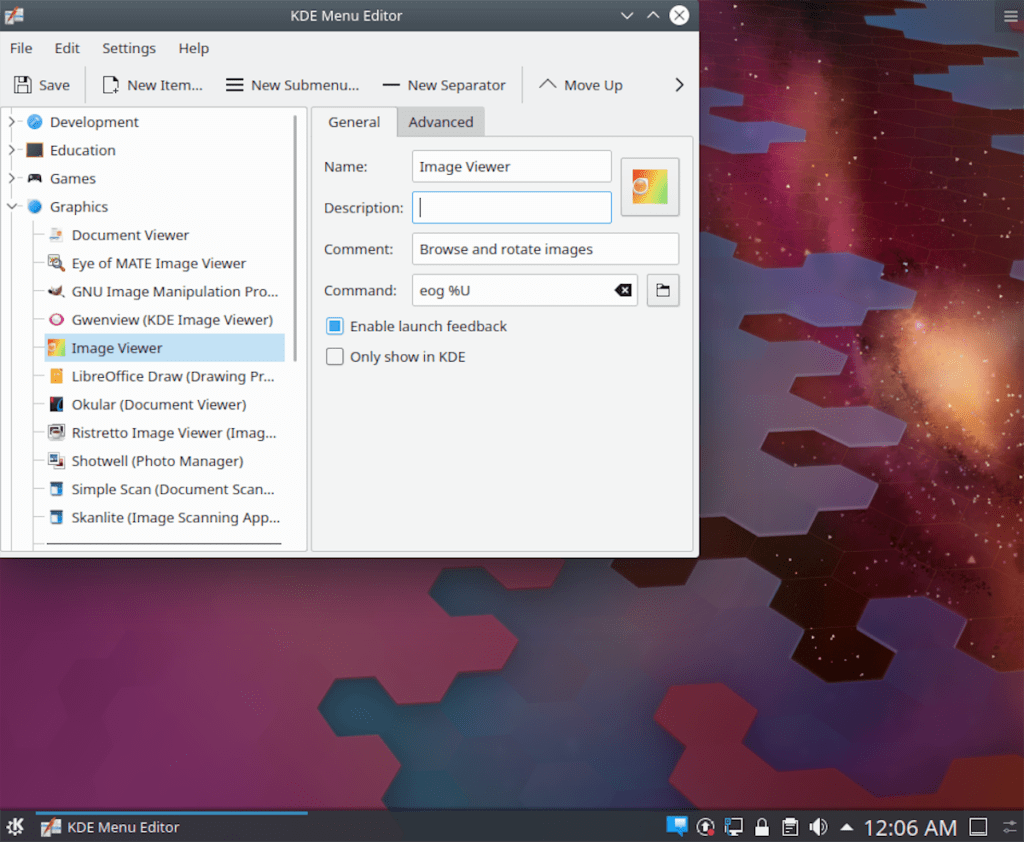Open the file browser next to Command field
Image resolution: width=1024 pixels, height=842 pixels.
click(x=663, y=290)
